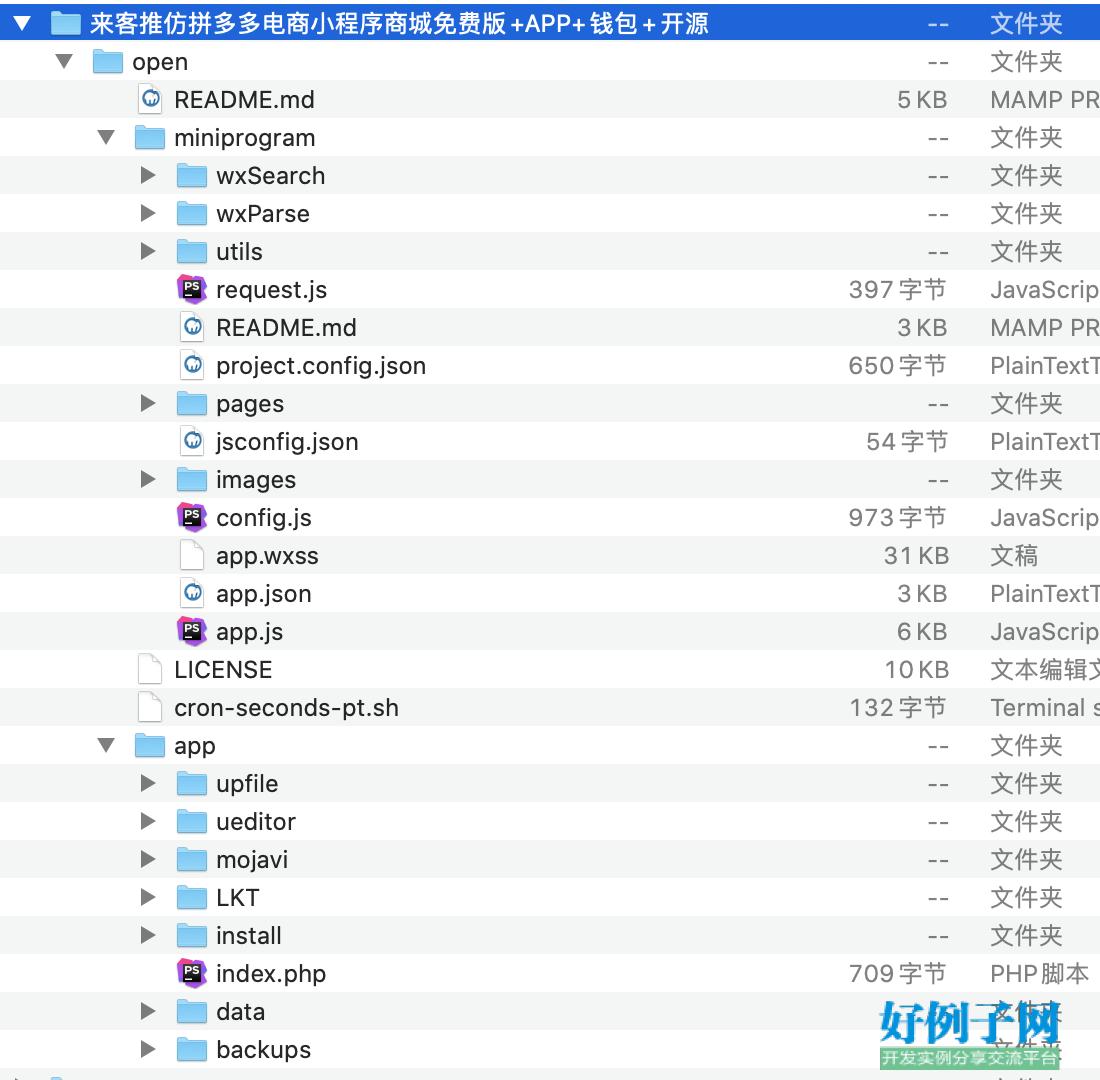
Task: Select the ueditor folder icon
Action: pos(192,821)
